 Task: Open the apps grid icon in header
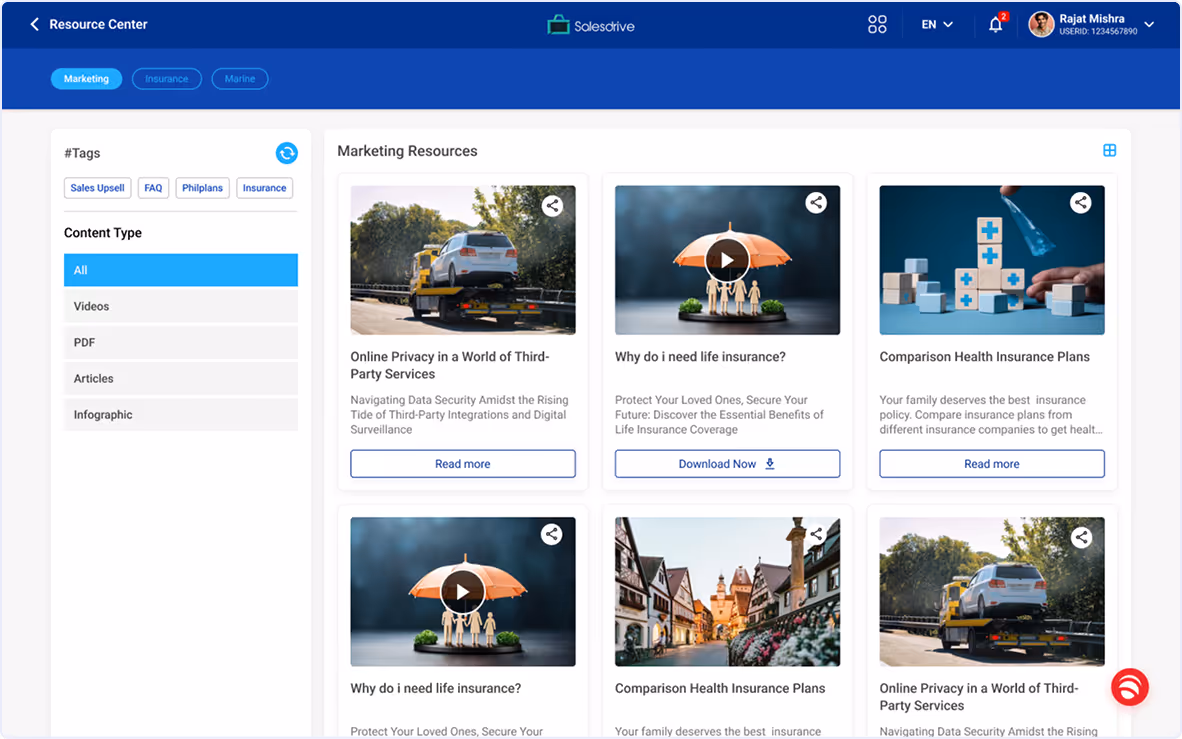(x=877, y=24)
